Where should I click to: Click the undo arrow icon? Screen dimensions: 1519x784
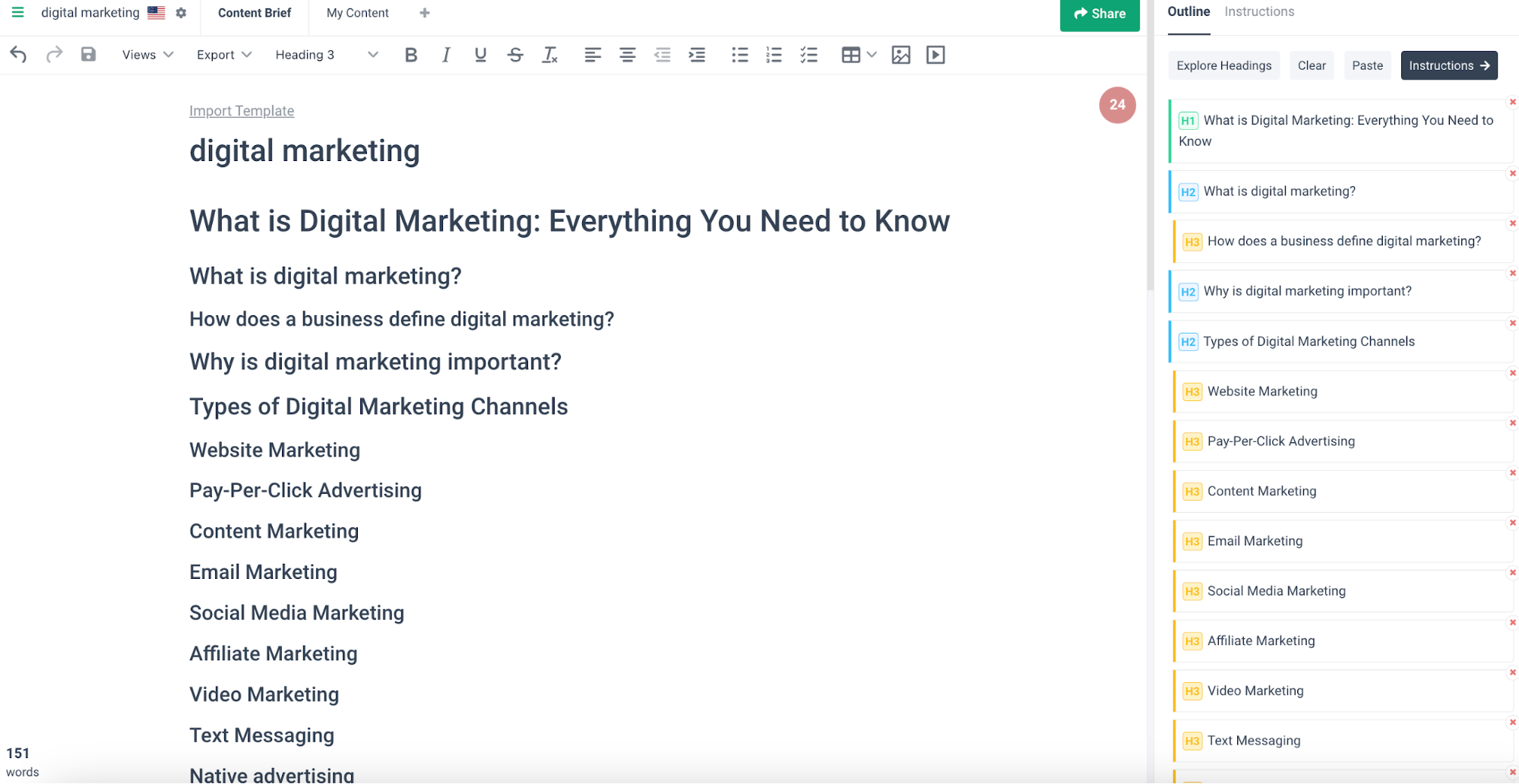pos(18,55)
